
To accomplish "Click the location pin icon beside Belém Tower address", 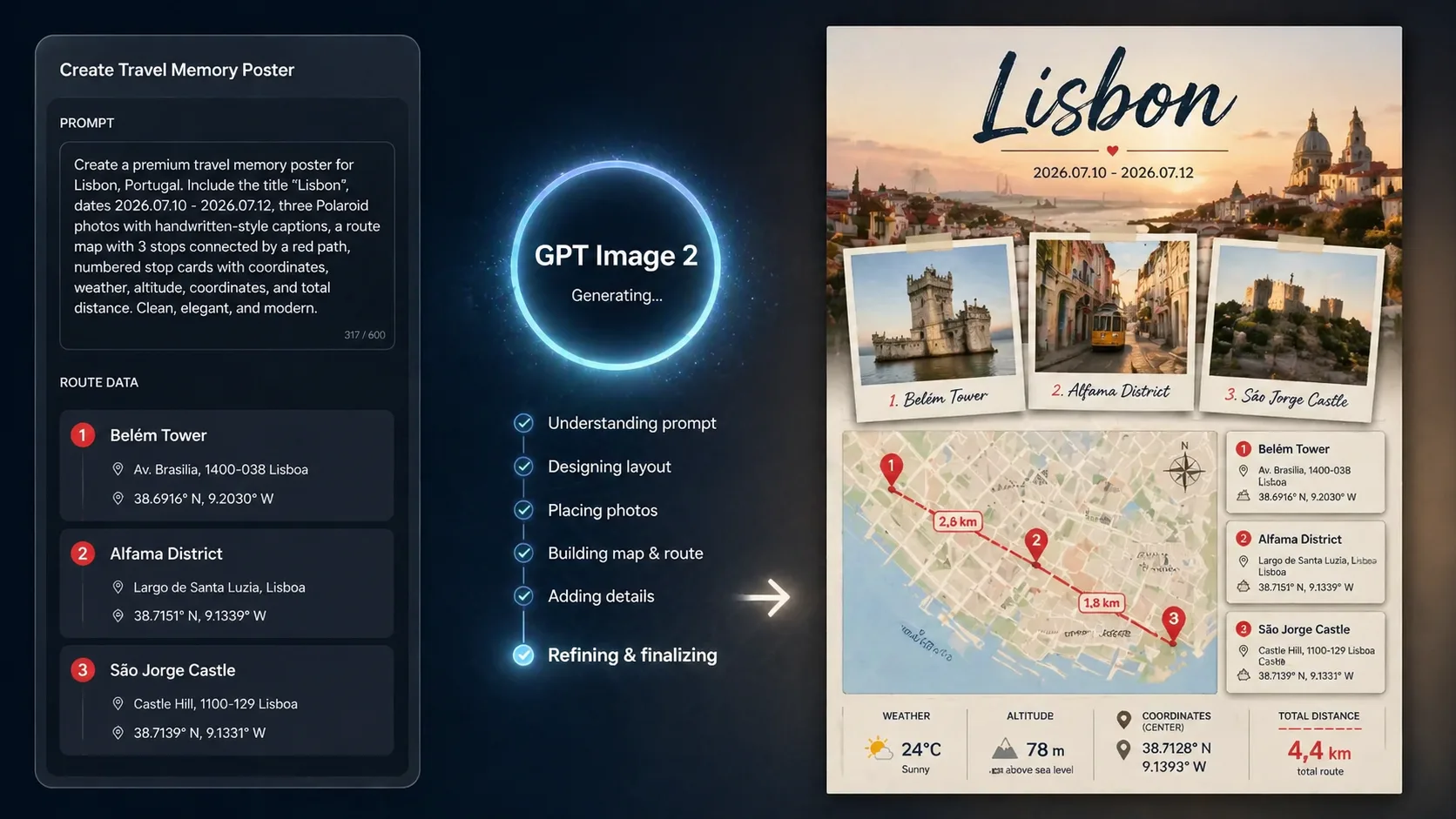I will (118, 468).
